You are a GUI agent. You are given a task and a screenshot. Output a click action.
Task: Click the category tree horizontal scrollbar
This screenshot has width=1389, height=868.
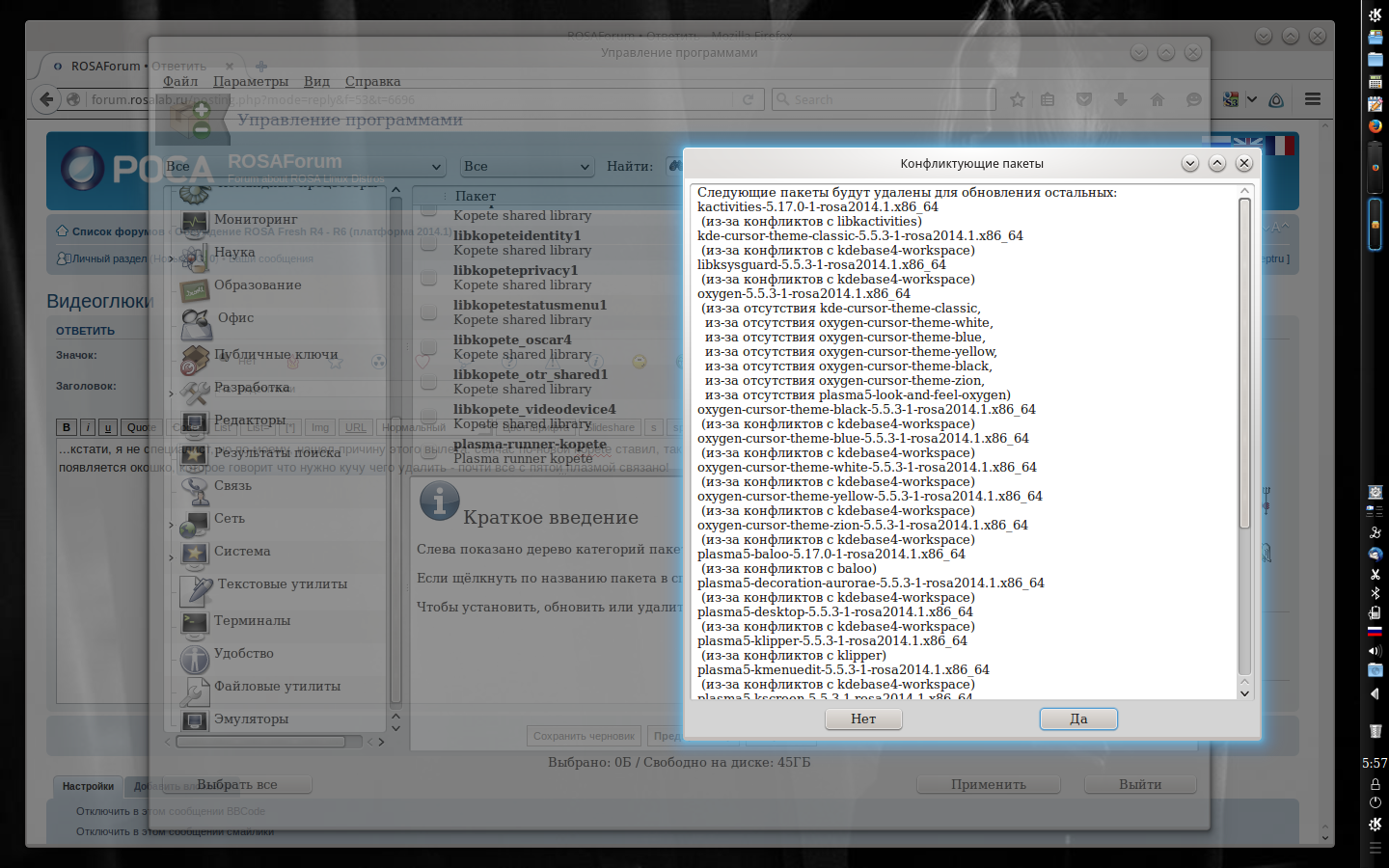coord(260,742)
